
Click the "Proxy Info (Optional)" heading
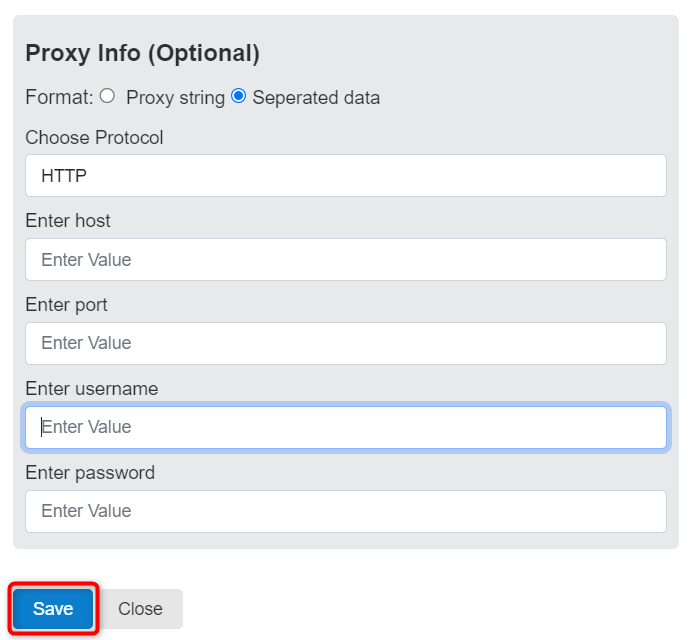[142, 54]
